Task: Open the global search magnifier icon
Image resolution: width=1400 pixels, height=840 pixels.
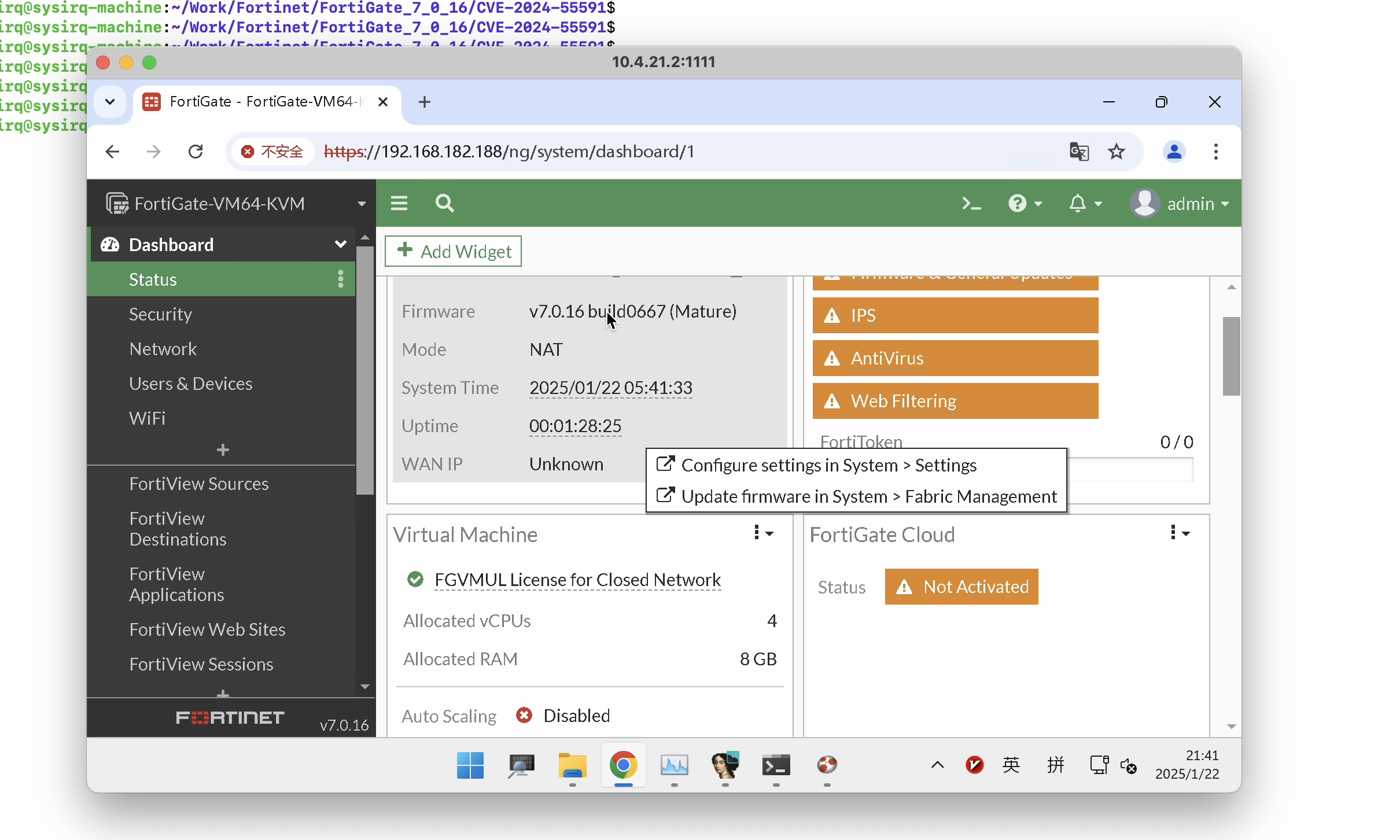Action: click(444, 204)
